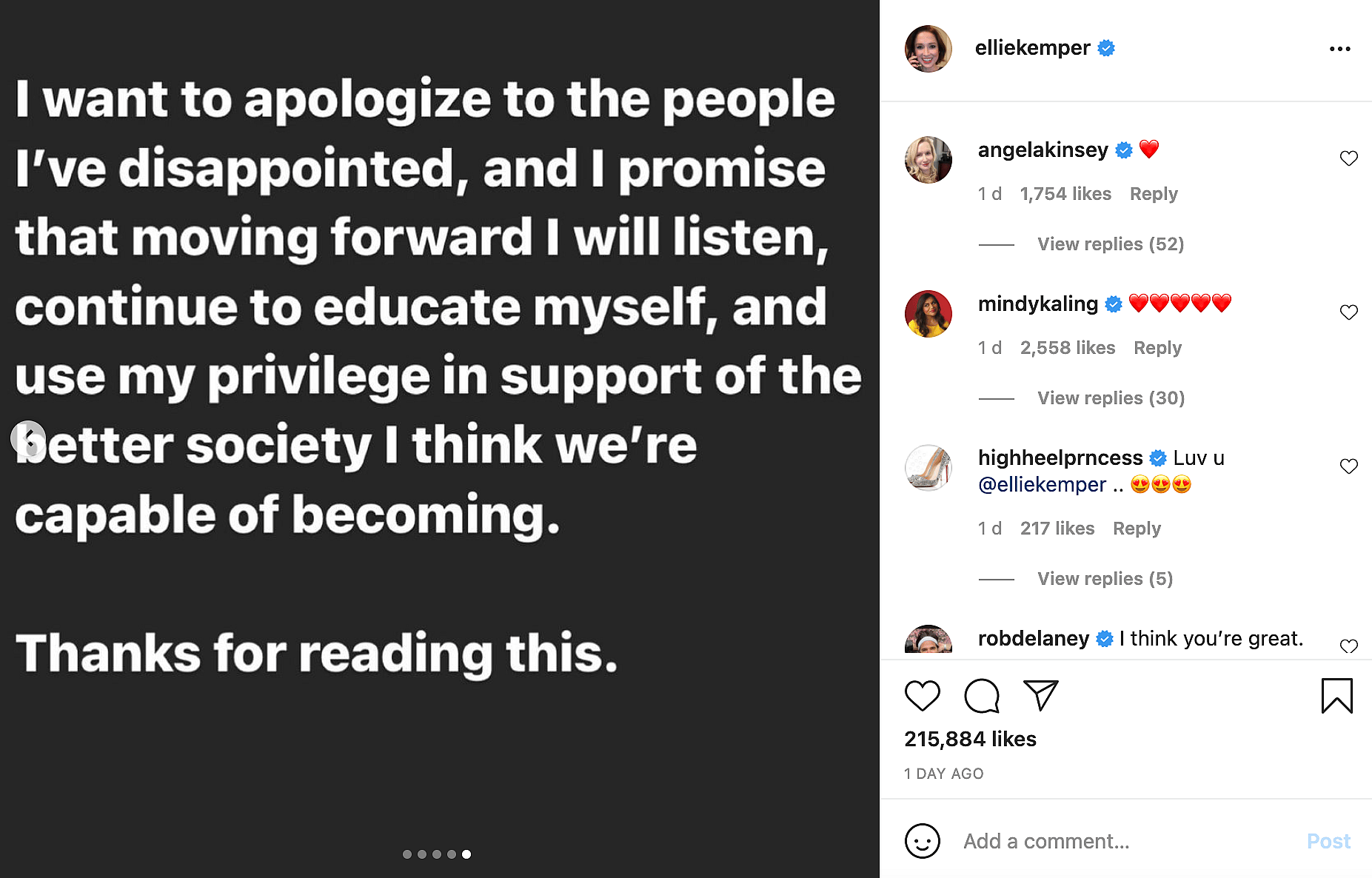This screenshot has width=1372, height=878.
Task: Reply to mindykaling's comment
Action: (x=1157, y=348)
